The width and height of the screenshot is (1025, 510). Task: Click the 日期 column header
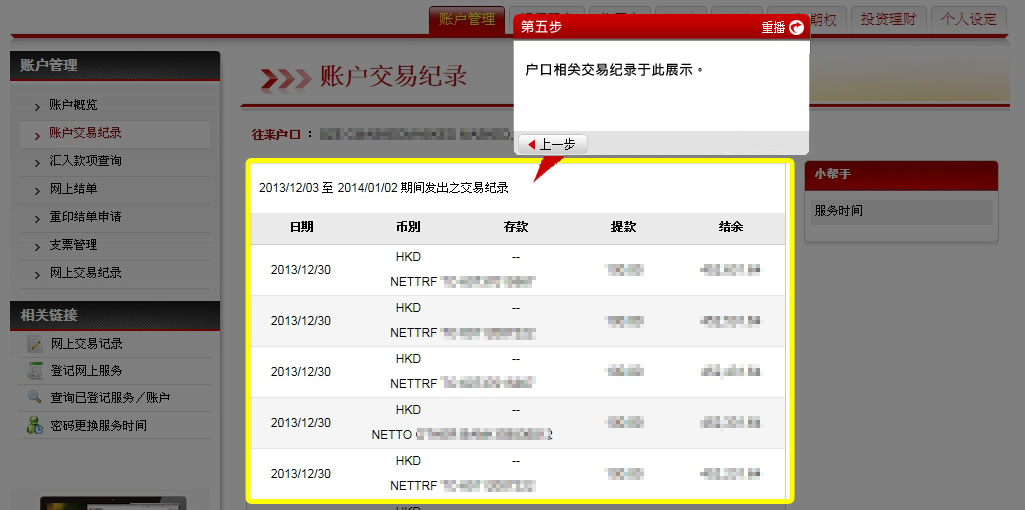tap(301, 228)
